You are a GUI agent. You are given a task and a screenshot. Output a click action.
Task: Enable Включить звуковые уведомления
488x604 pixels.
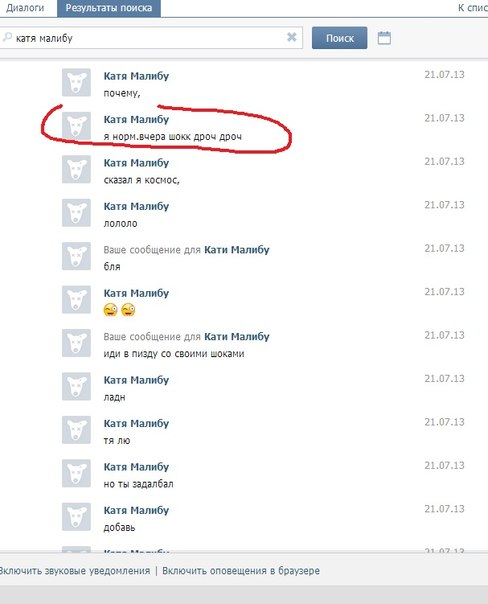tap(74, 570)
